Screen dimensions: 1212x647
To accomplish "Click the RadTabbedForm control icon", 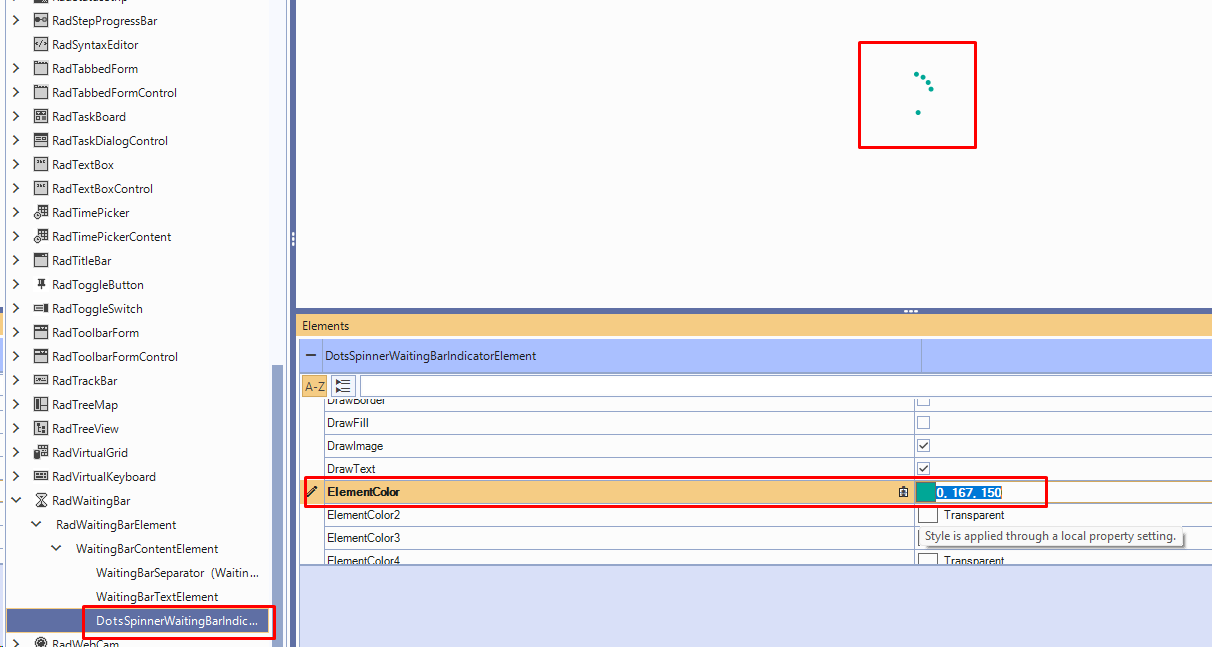I will (x=41, y=69).
